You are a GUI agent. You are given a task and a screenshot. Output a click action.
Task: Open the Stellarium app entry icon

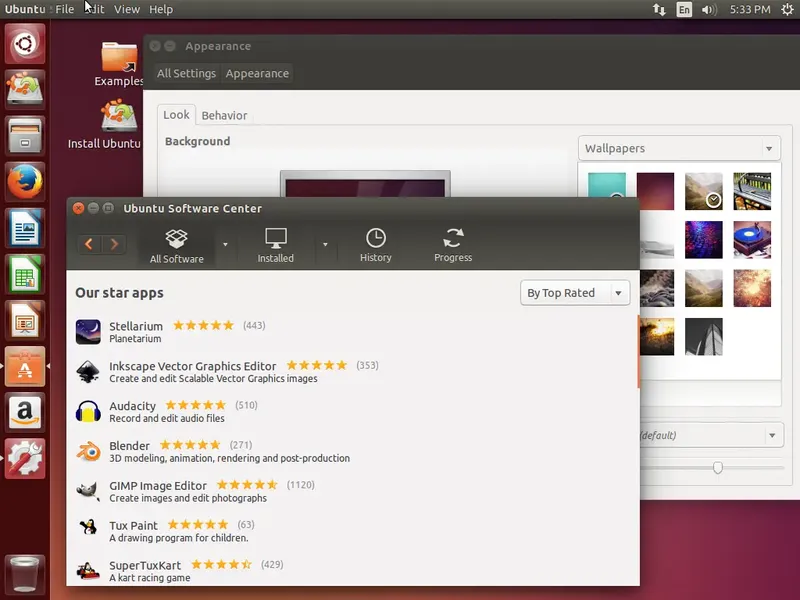(x=88, y=330)
